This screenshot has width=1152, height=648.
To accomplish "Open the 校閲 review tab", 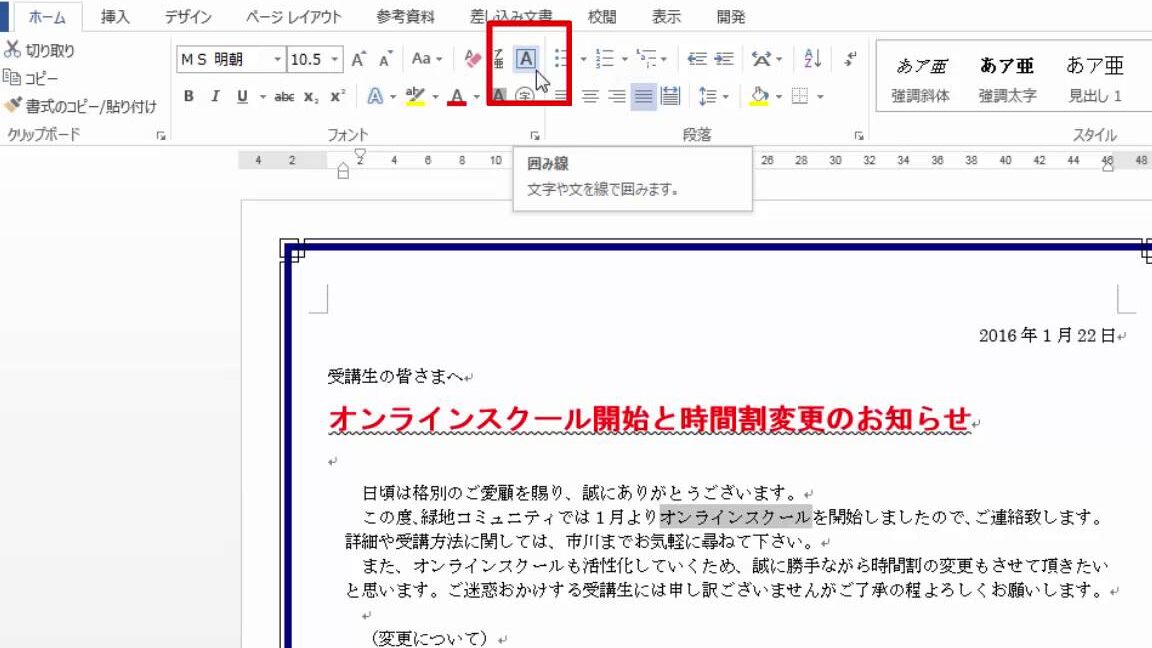I will point(602,16).
